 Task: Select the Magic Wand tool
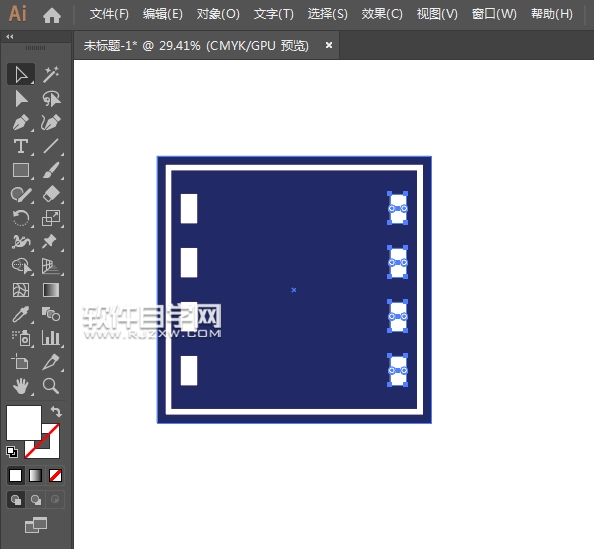[x=51, y=74]
